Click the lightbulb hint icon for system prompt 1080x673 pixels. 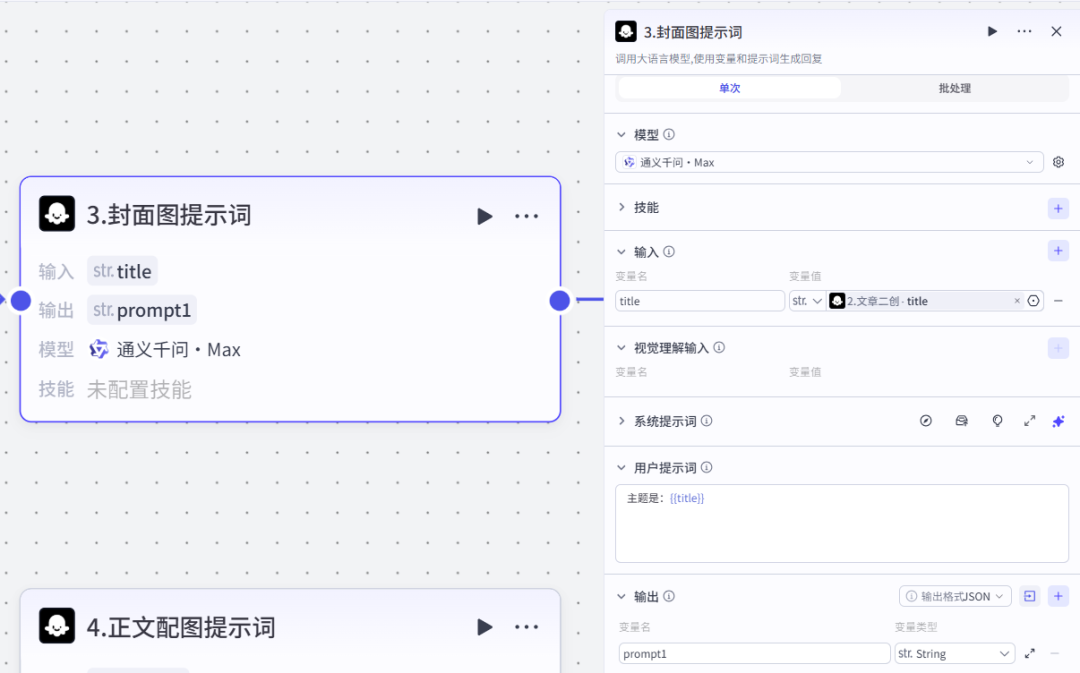[997, 421]
